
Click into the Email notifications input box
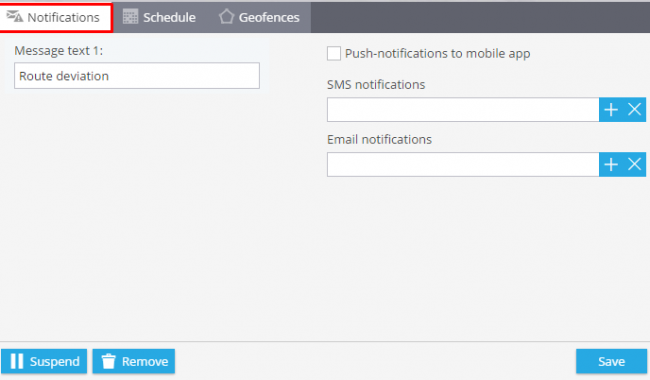[x=463, y=165]
